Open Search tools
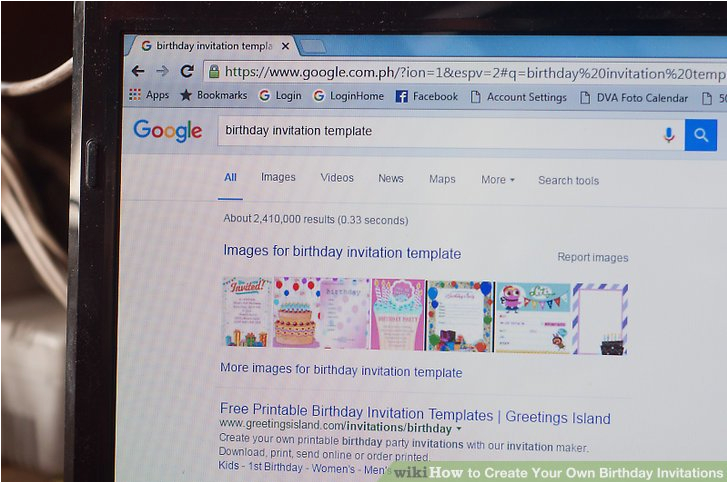Image resolution: width=728 pixels, height=483 pixels. (x=568, y=180)
